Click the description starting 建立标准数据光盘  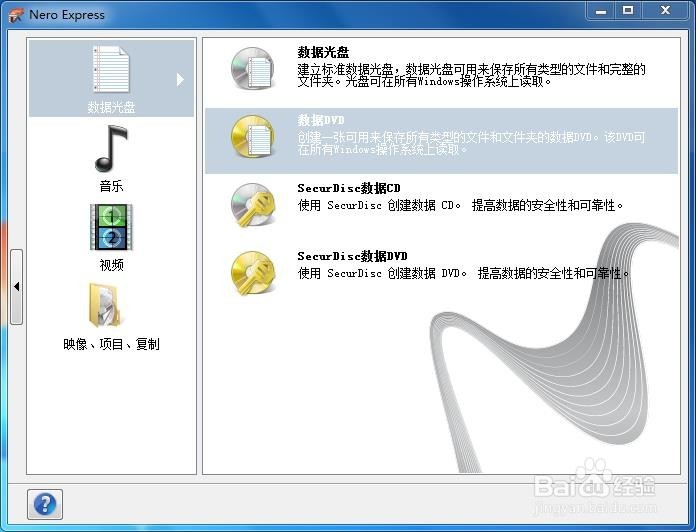click(x=471, y=75)
